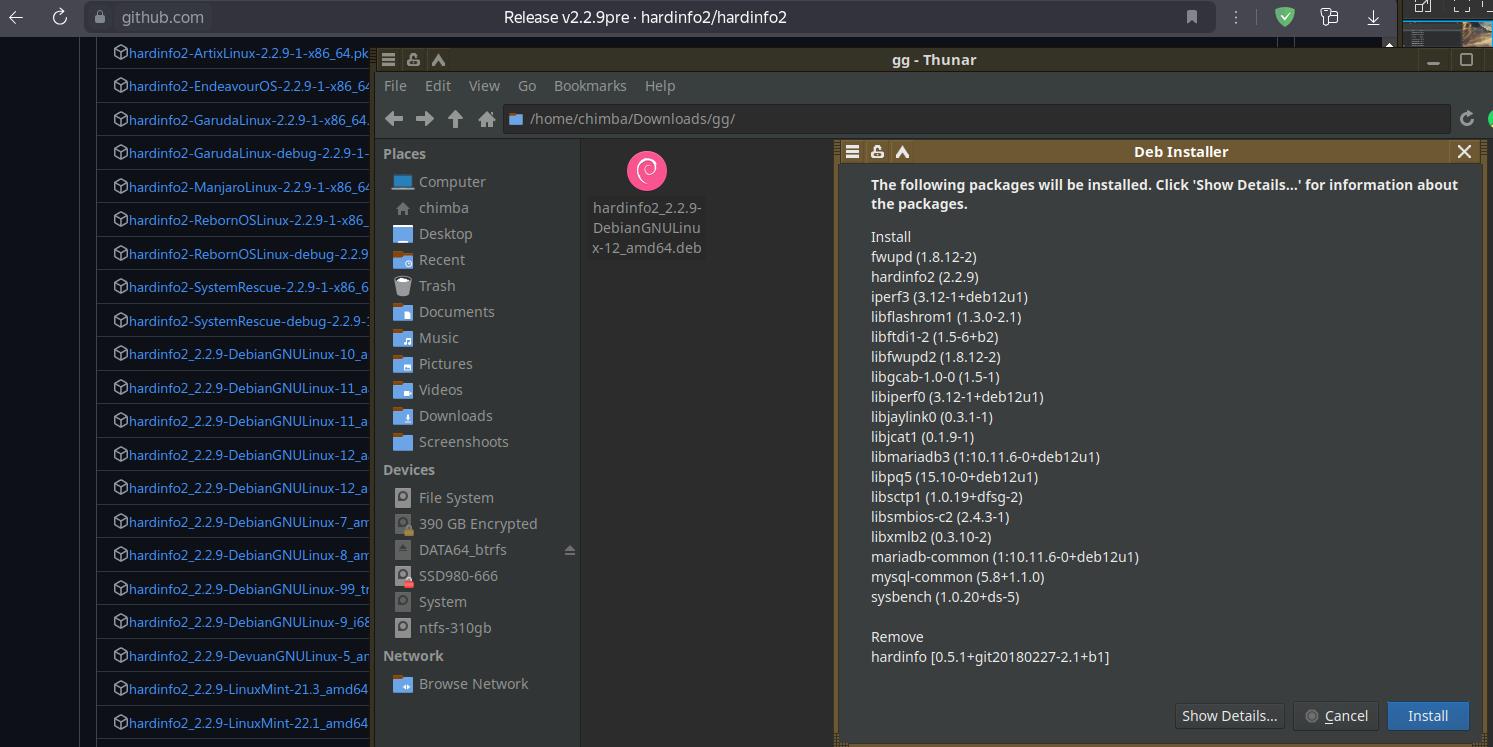Screen dimensions: 1493x747
Task: Click Show Details... in Deb Installer
Action: point(1229,716)
